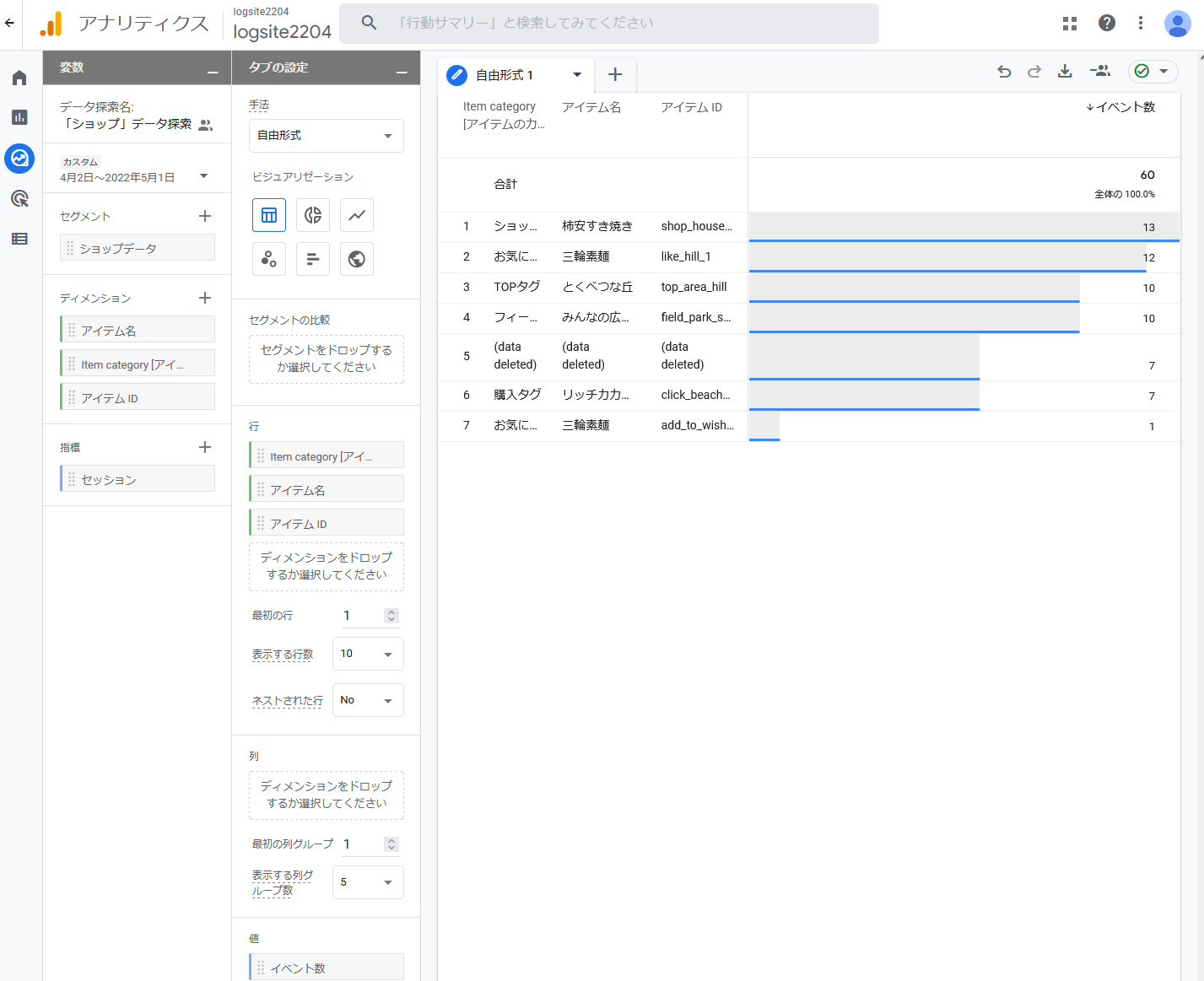Select the アイテム名 dimension in variables
The height and width of the screenshot is (981, 1204).
(138, 330)
